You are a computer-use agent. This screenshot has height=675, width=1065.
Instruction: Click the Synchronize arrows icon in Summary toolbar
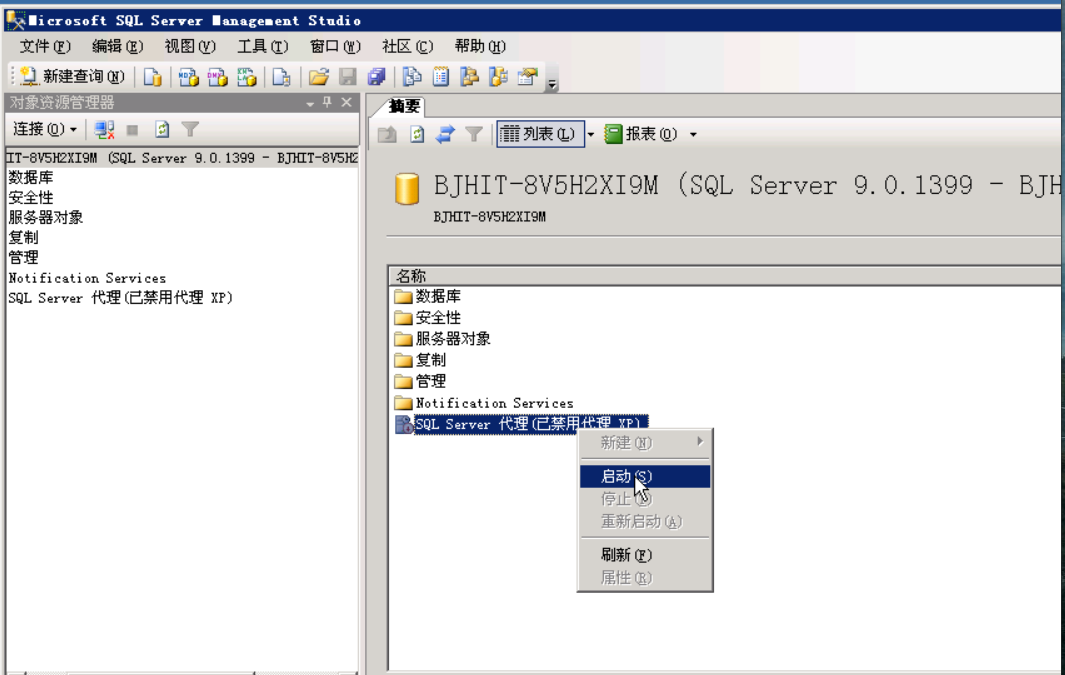coord(445,134)
